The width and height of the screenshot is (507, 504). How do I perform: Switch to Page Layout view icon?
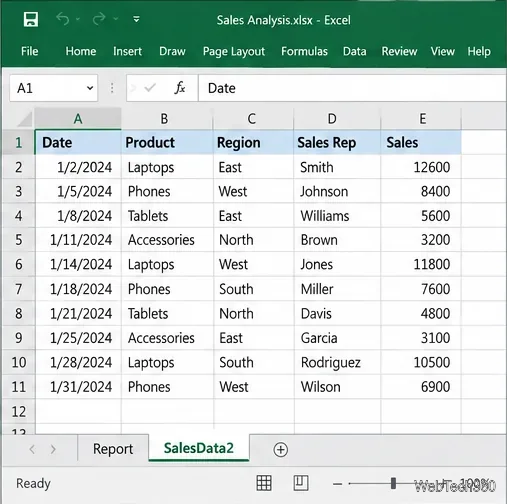tap(301, 483)
